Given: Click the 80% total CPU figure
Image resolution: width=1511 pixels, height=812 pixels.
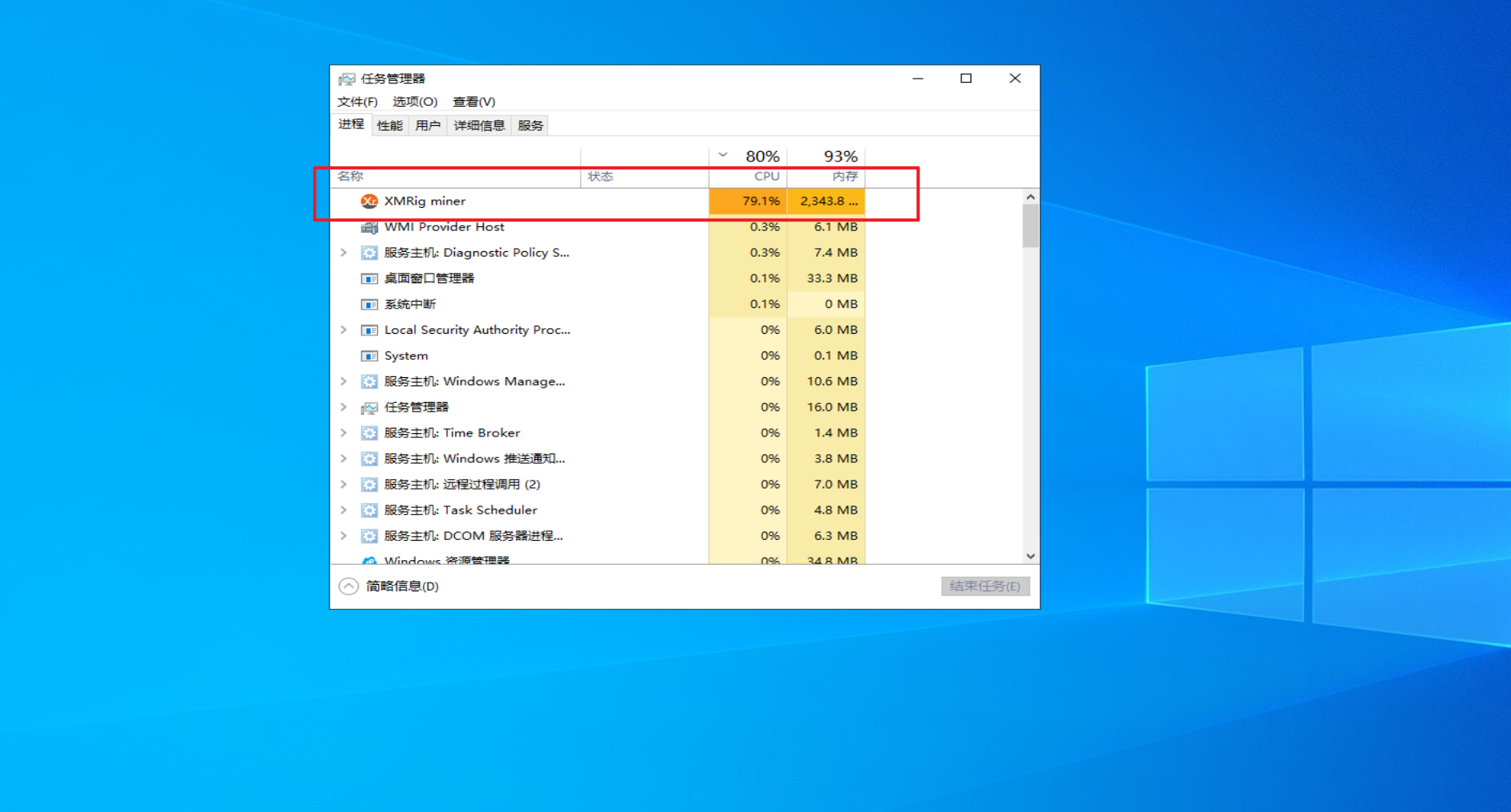Looking at the screenshot, I should (762, 156).
